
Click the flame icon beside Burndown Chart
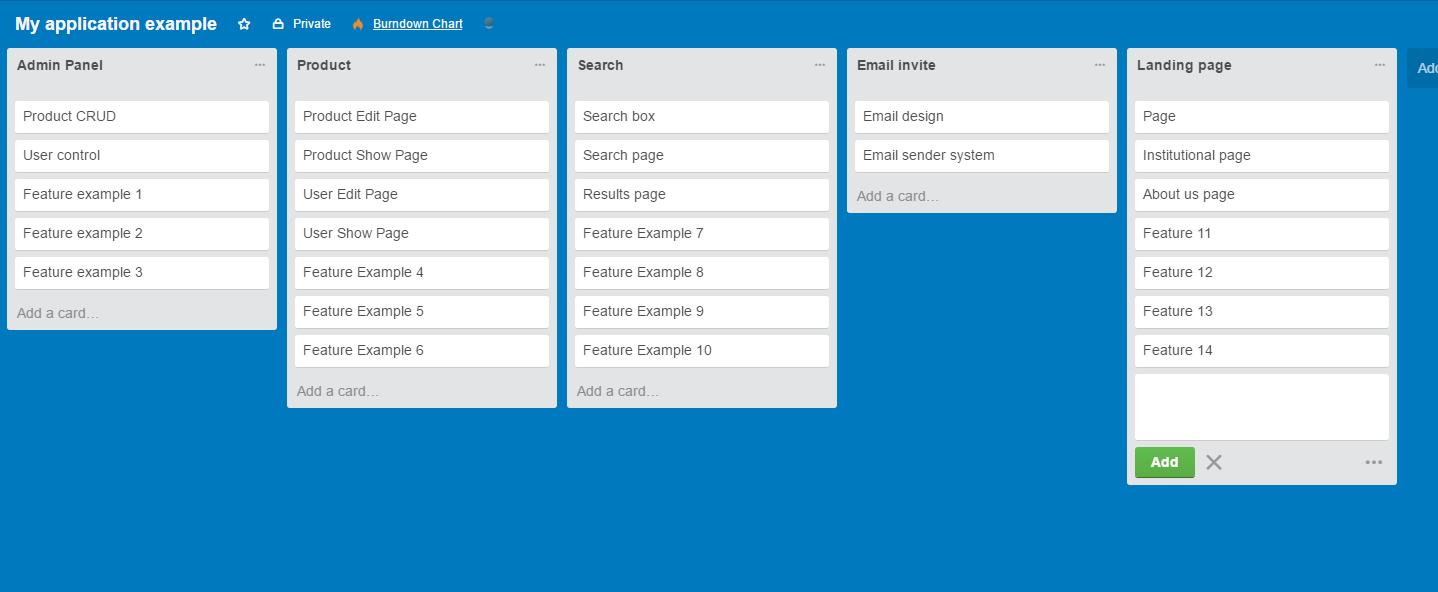click(358, 24)
